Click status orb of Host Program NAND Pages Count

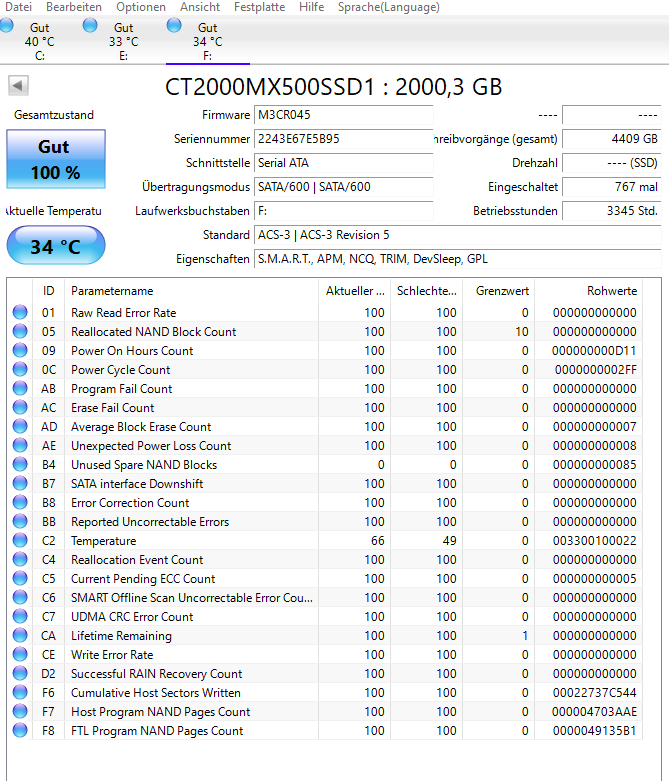[x=20, y=711]
